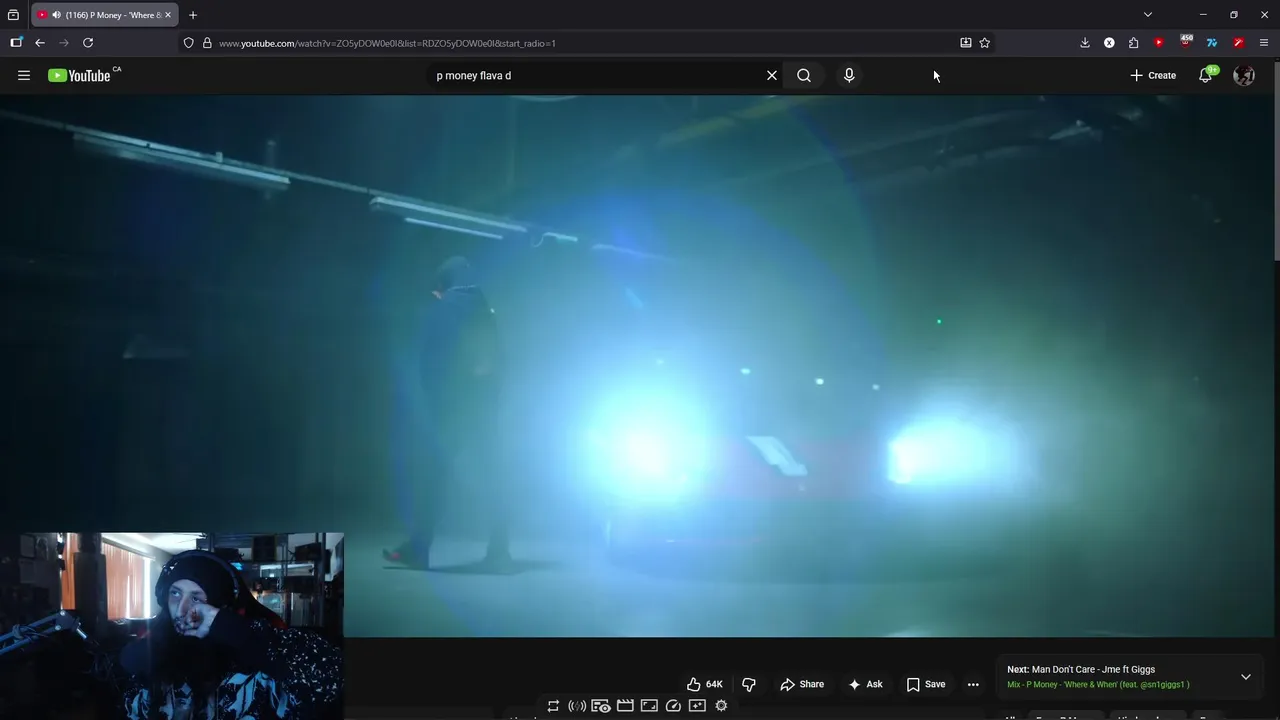Mute the tab via speaker icon
Viewport: 1280px width, 720px height.
(56, 15)
